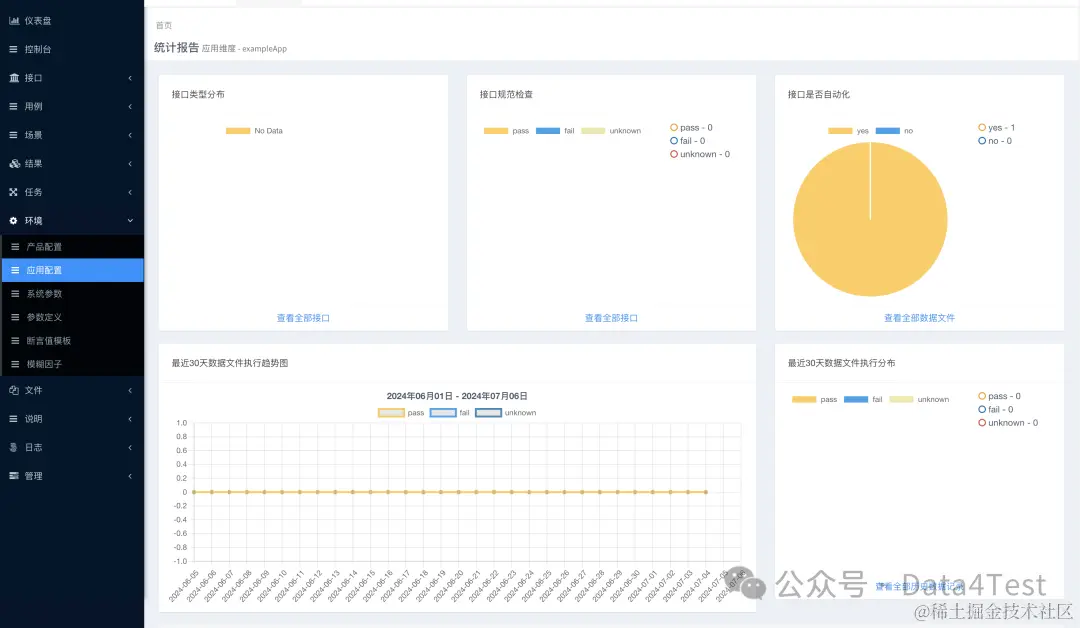Click the 文件 copy icon in sidebar
The image size is (1080, 628).
pos(14,390)
